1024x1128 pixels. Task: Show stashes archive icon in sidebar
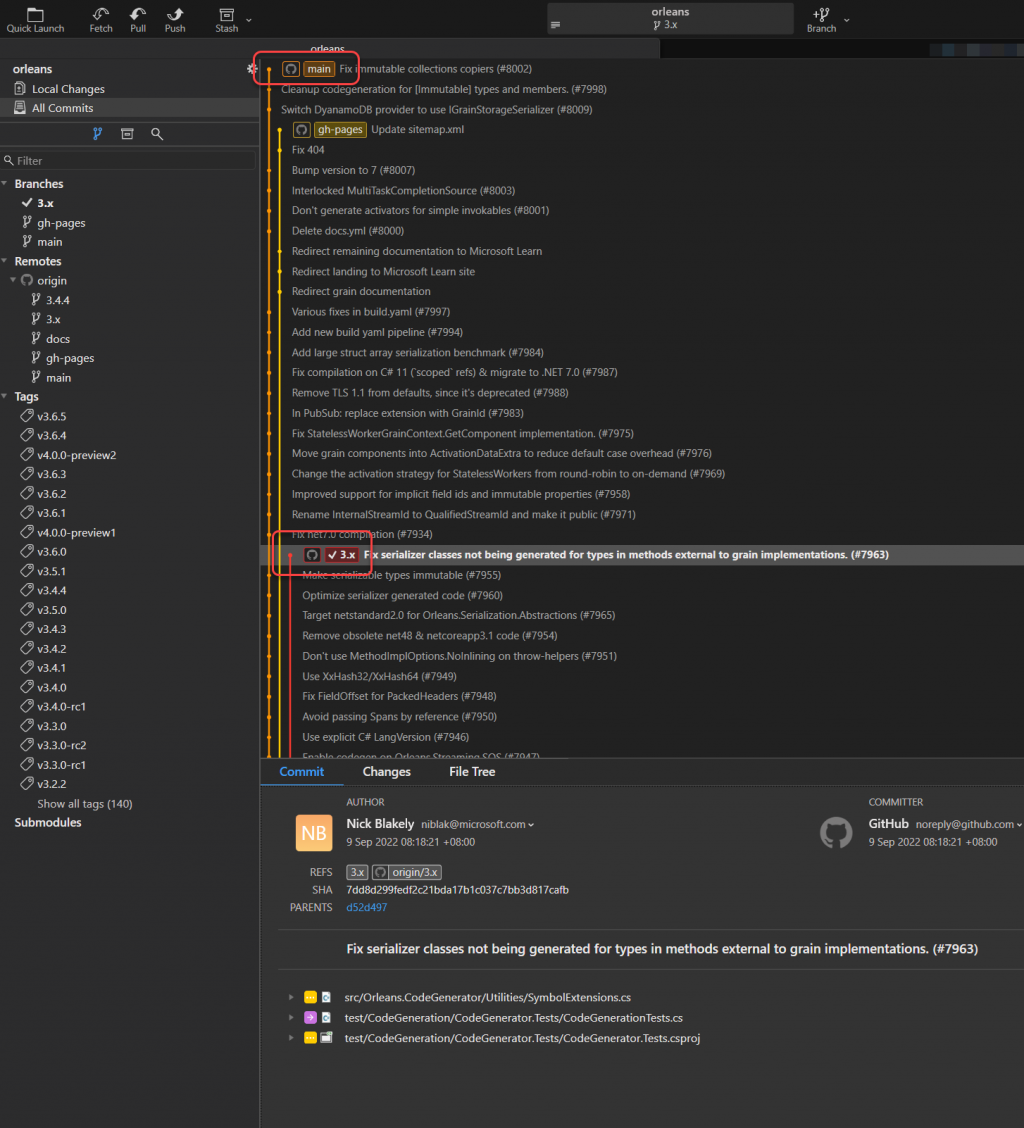[x=127, y=134]
